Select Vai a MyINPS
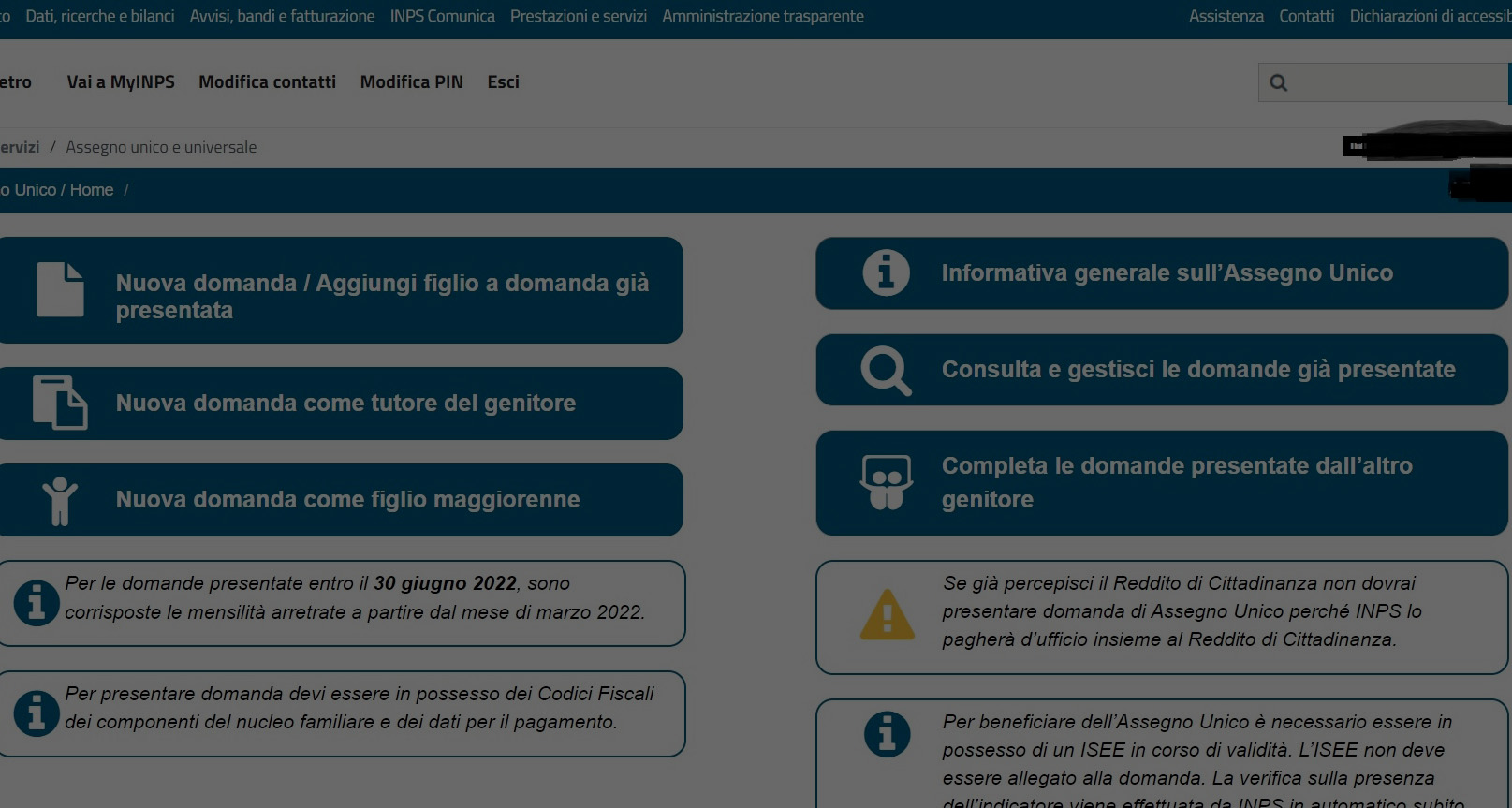This screenshot has width=1512, height=808. [121, 81]
